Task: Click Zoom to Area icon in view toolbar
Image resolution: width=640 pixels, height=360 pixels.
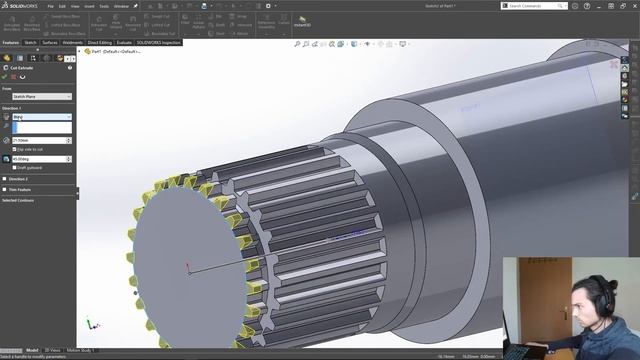Action: [306, 44]
